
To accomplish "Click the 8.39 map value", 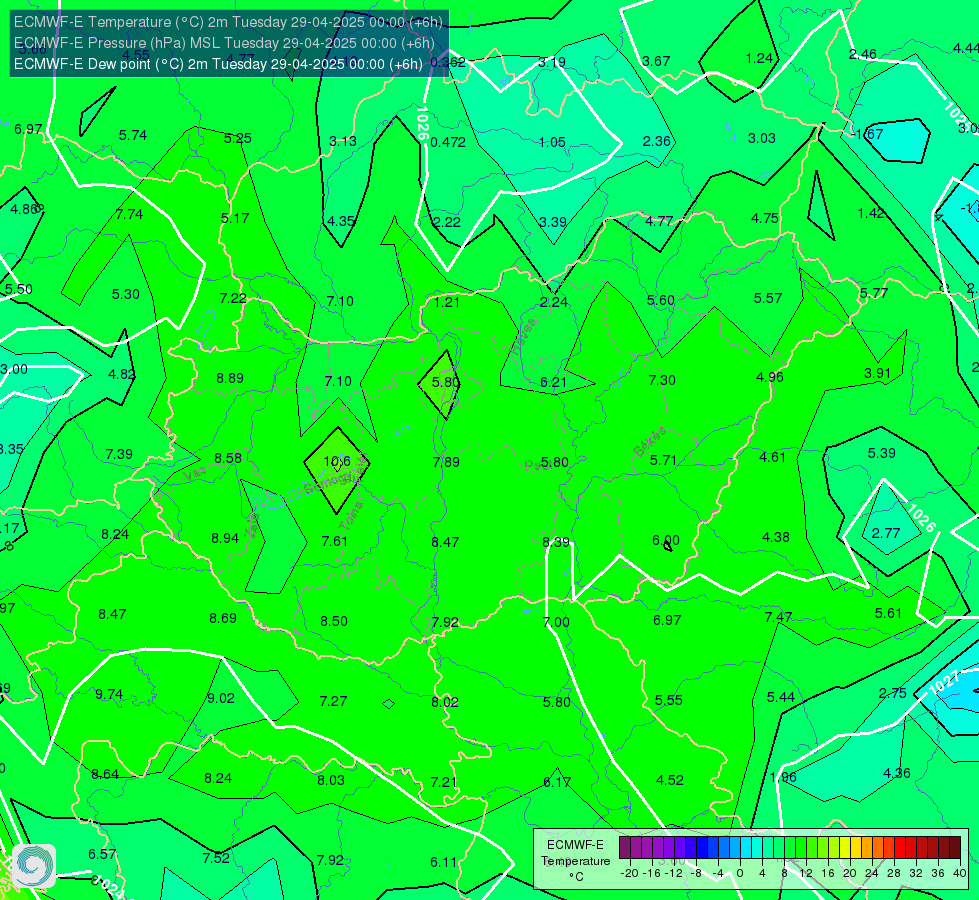I will 556,542.
